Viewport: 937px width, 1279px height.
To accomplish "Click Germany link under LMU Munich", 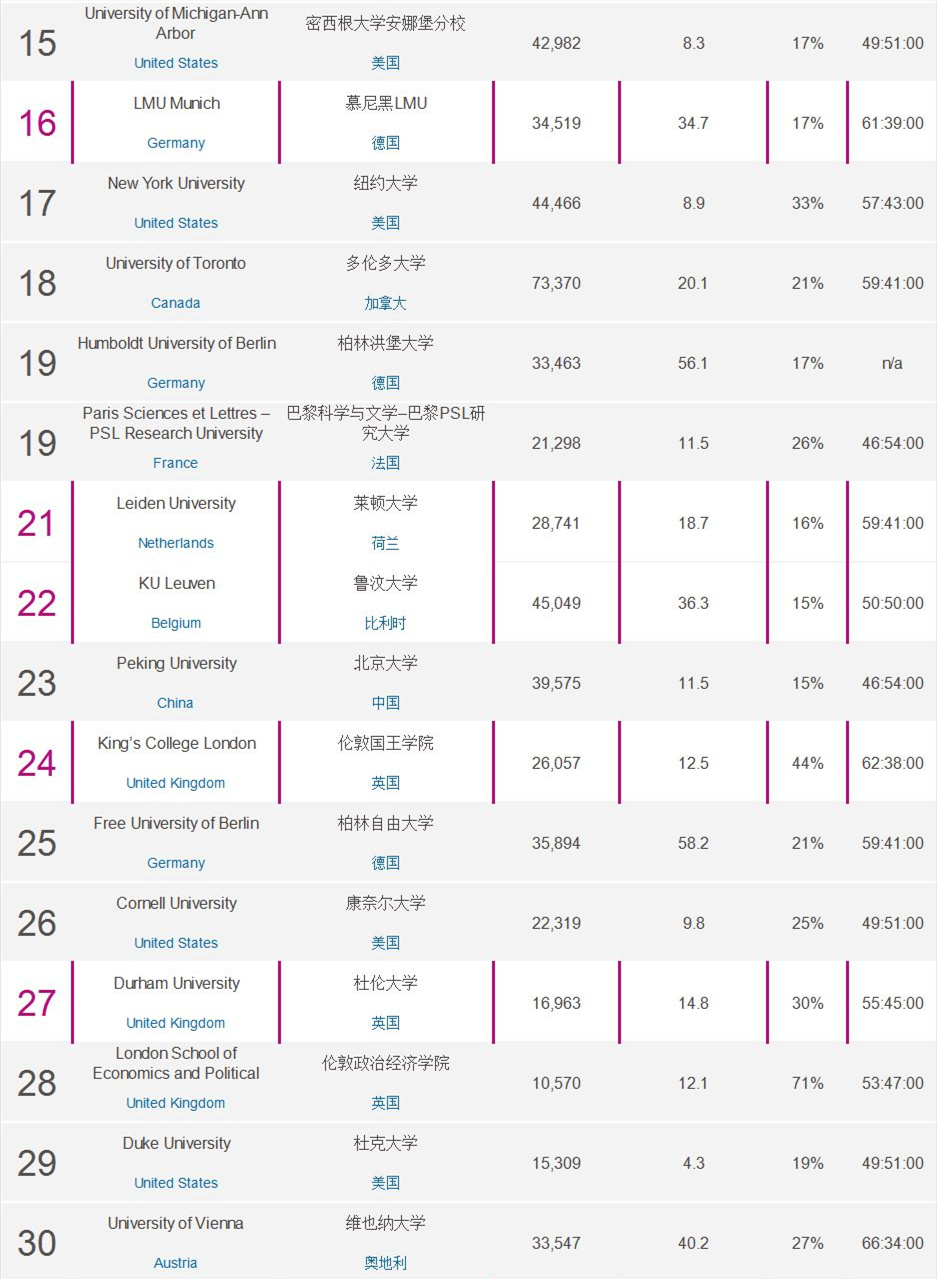I will 176,143.
